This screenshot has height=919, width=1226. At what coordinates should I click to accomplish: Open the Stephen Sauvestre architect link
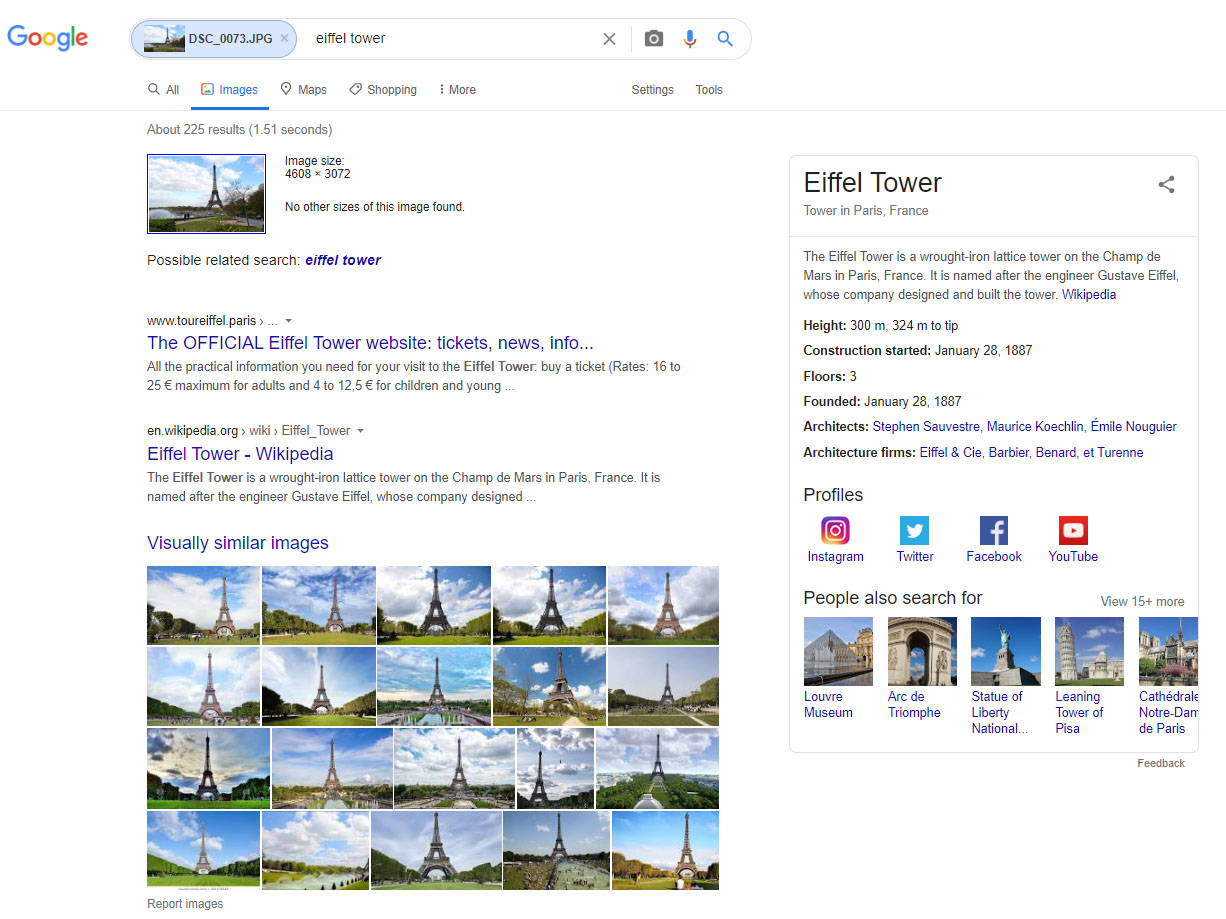coord(926,427)
